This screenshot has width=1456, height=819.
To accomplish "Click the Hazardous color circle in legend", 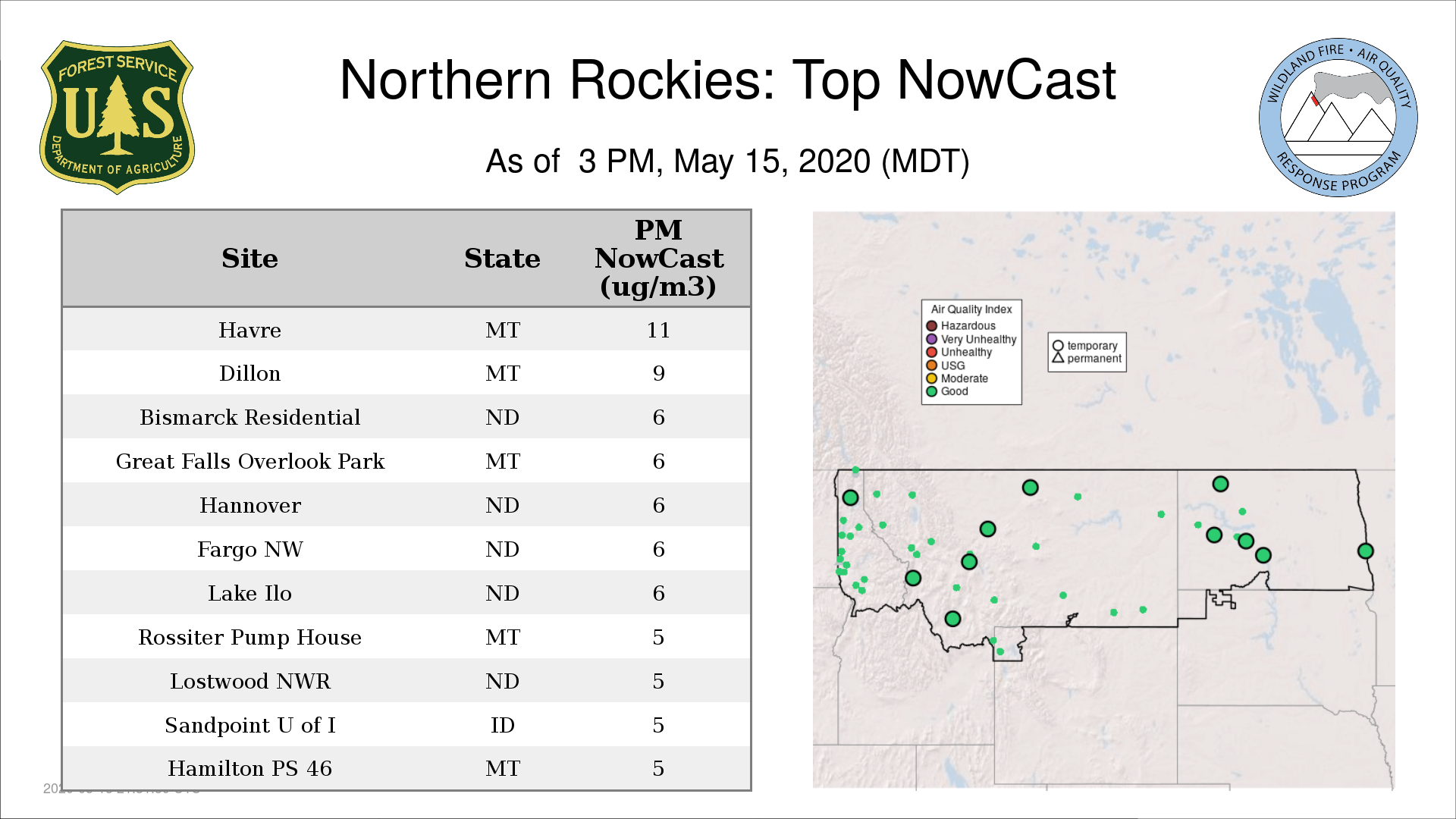I will 931,326.
